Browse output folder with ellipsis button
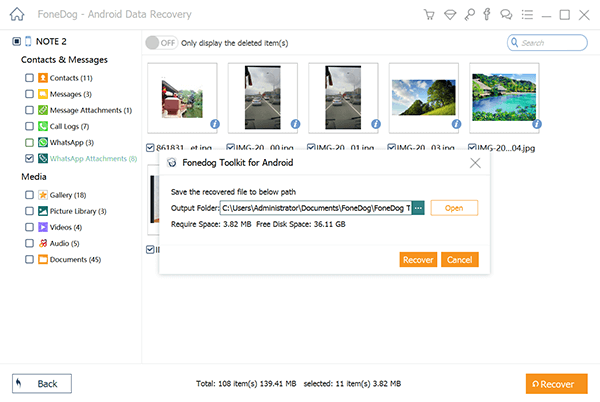 (418, 208)
